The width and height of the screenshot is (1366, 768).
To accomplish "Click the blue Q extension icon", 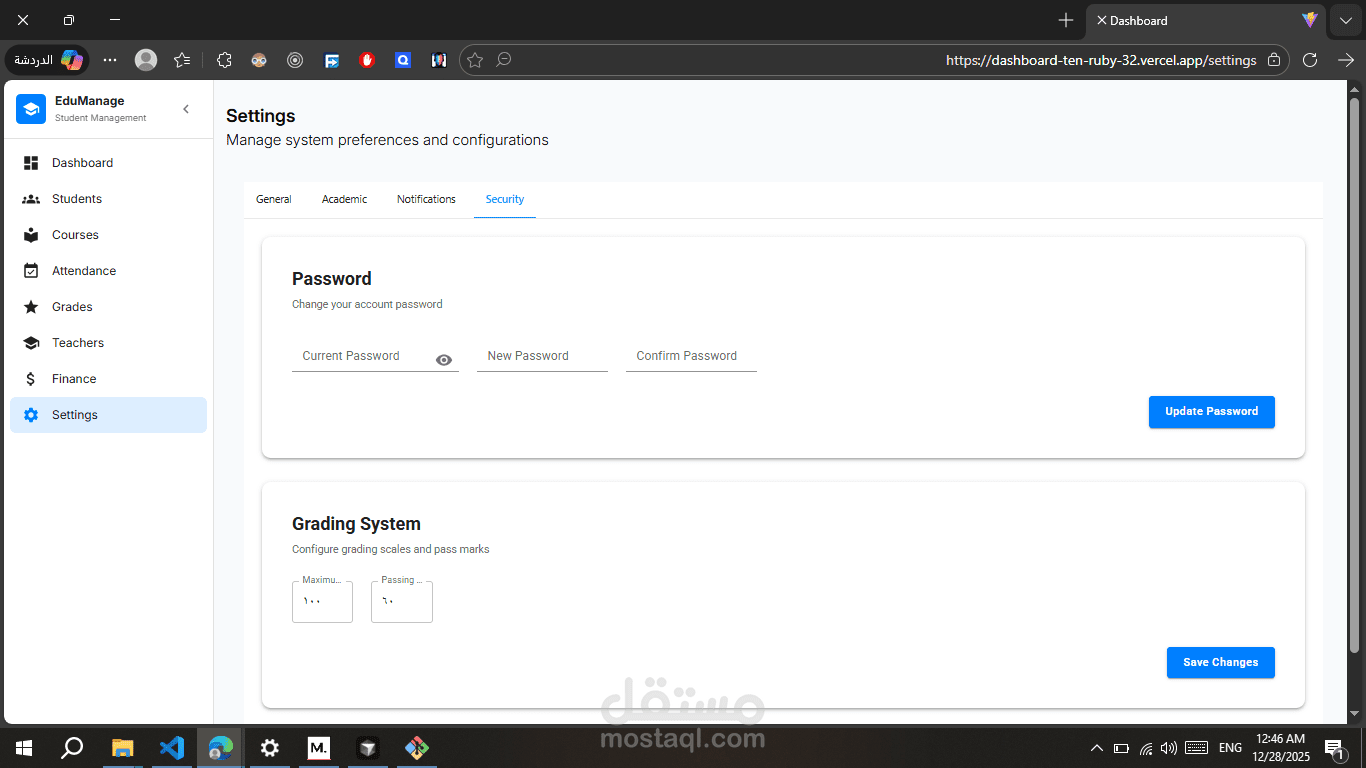I will tap(403, 60).
